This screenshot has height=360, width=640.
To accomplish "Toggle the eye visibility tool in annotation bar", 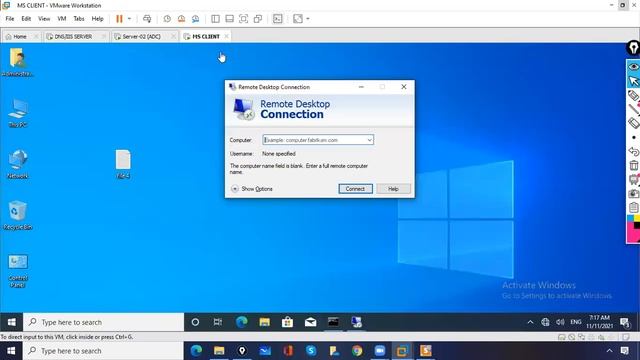I will pyautogui.click(x=633, y=67).
